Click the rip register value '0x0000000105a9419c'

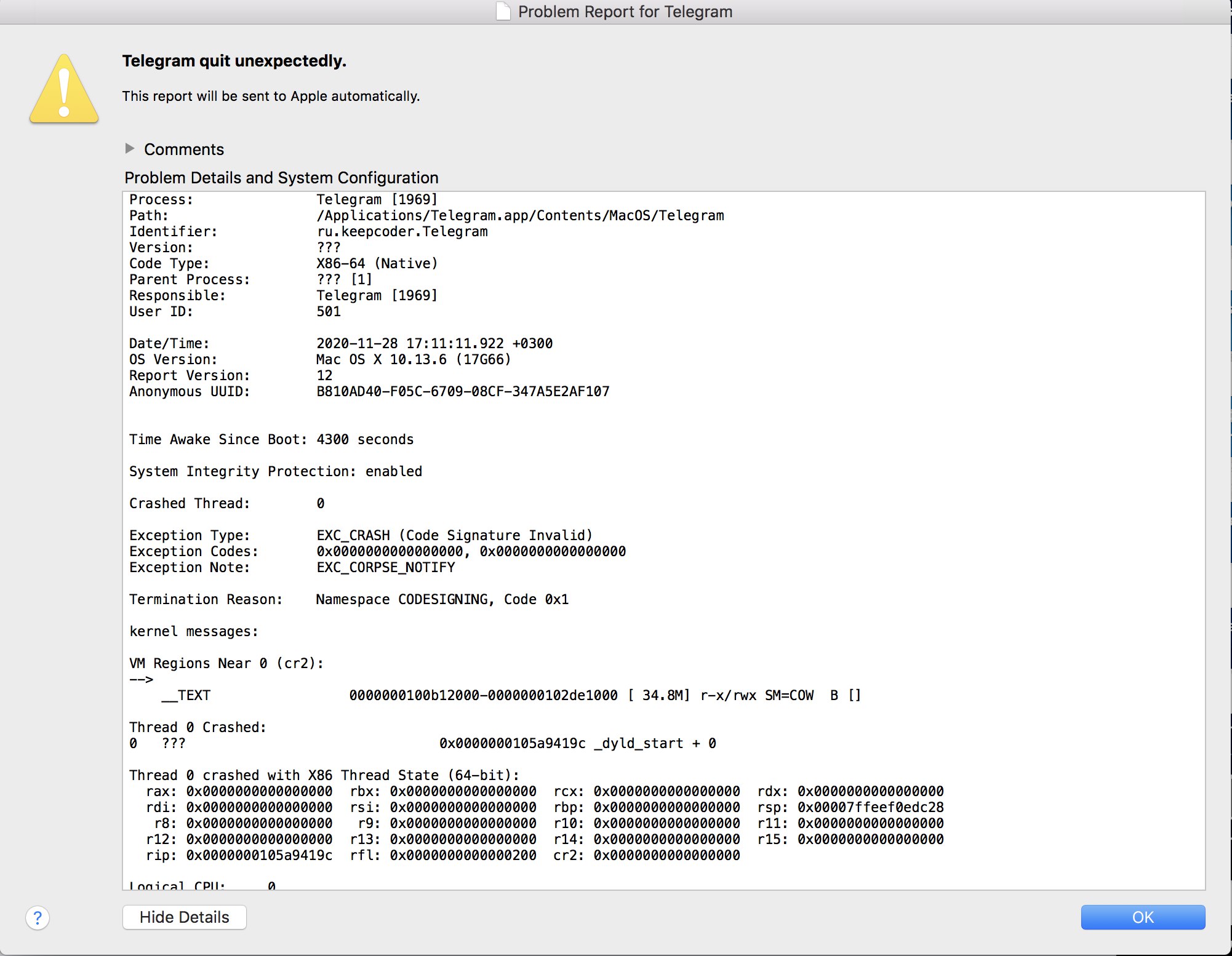(x=260, y=855)
